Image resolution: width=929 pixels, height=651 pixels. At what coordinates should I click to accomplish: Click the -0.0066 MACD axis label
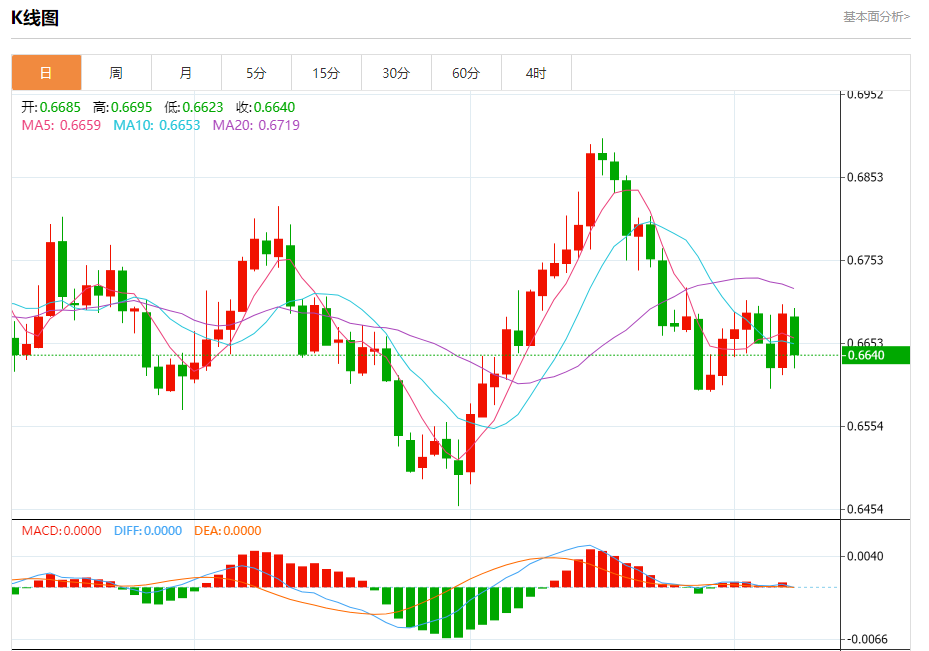[x=866, y=639]
